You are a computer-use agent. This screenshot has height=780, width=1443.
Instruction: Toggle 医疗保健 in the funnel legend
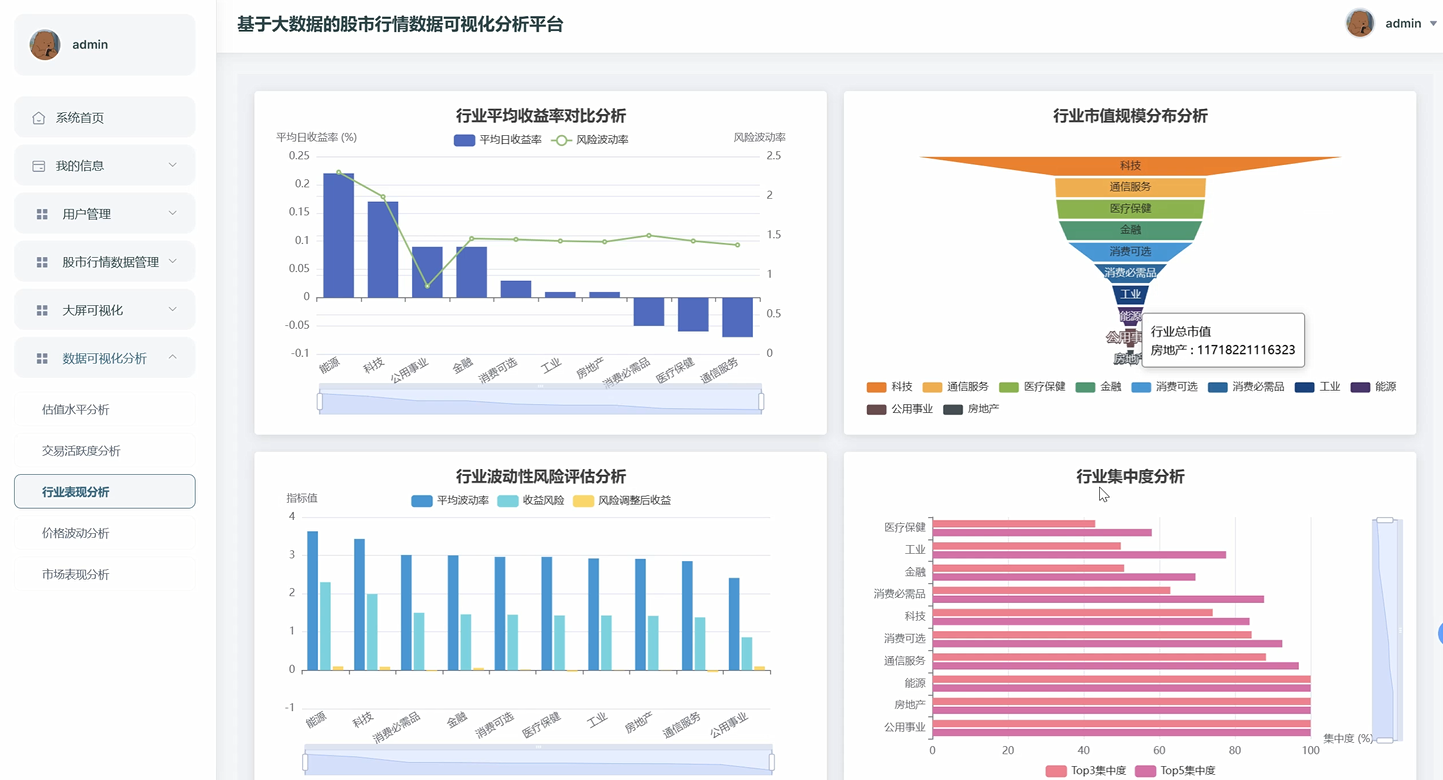[1033, 387]
